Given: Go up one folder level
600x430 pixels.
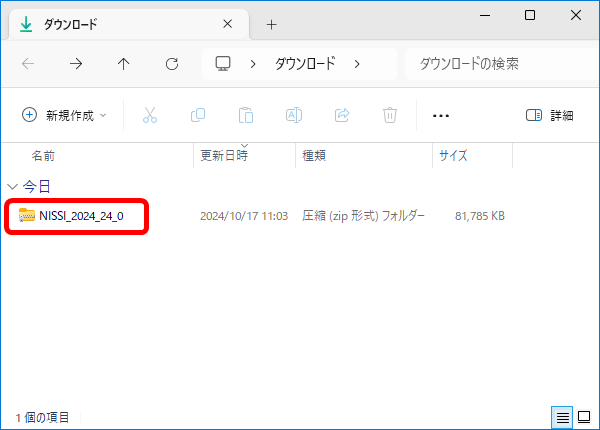Looking at the screenshot, I should point(123,64).
